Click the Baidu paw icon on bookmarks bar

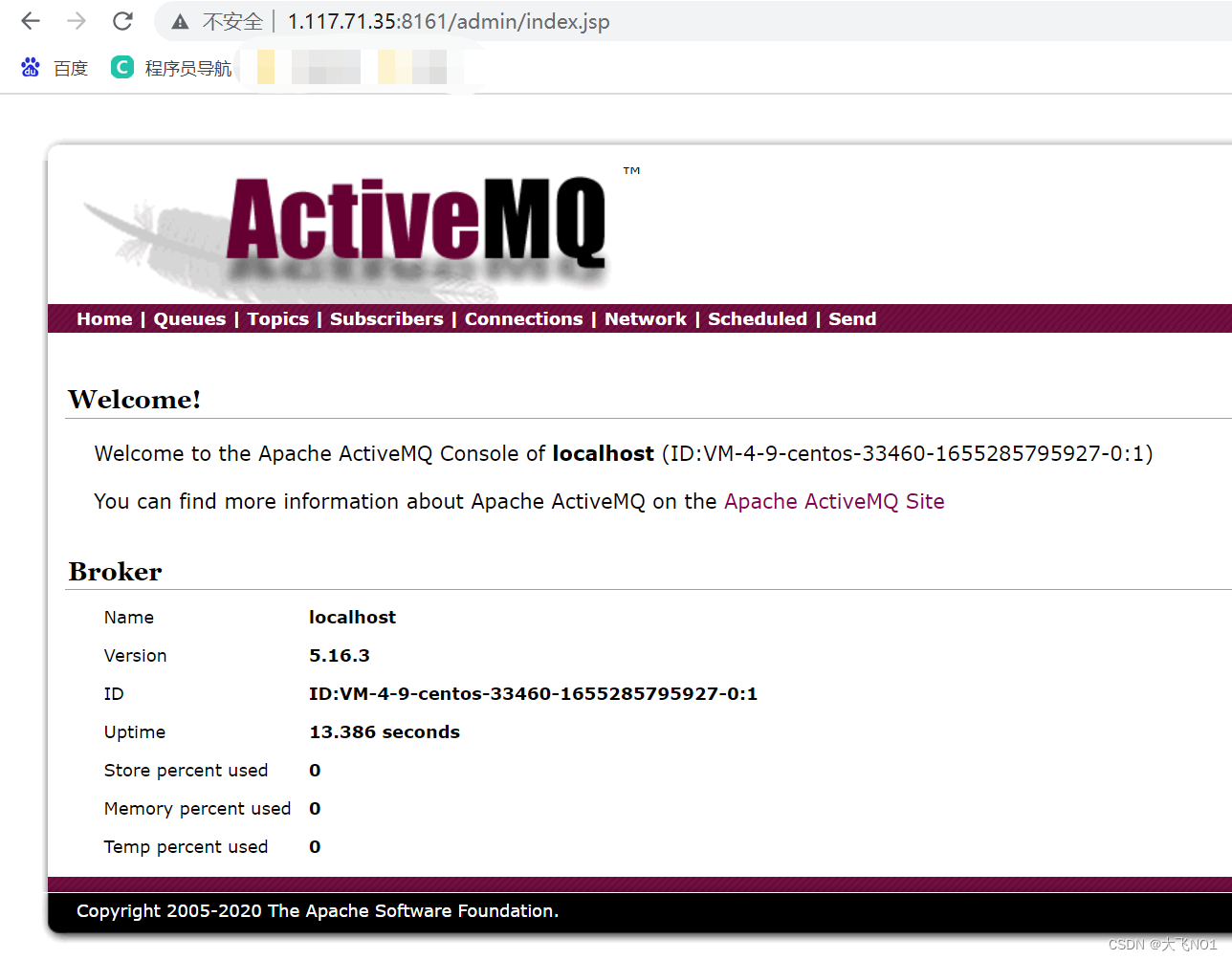coord(30,67)
